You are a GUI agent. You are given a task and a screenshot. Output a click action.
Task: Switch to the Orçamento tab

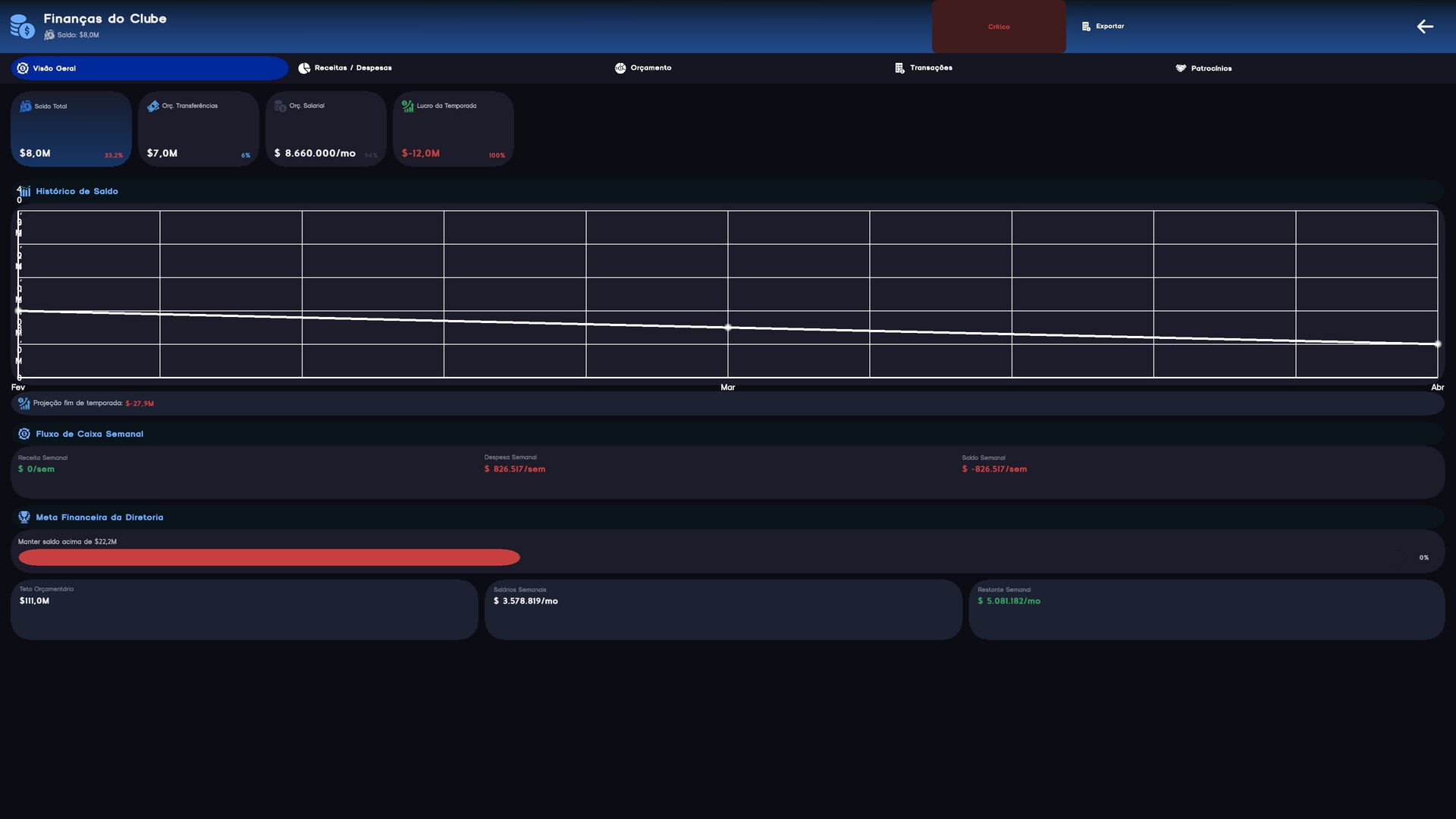coord(643,68)
